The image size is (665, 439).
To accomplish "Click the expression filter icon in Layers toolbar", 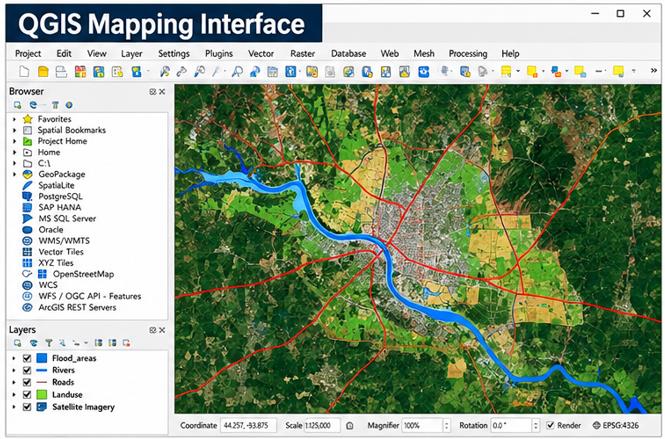I will (x=62, y=343).
